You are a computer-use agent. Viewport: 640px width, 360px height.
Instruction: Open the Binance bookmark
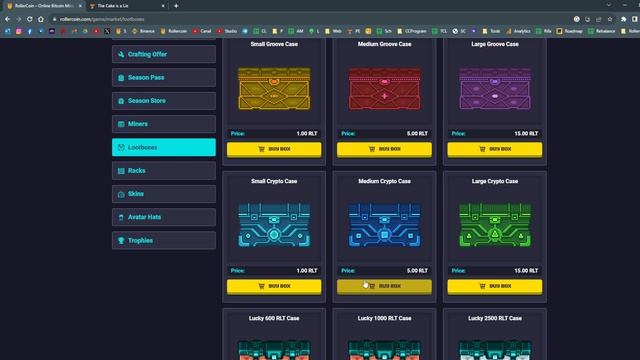click(143, 31)
